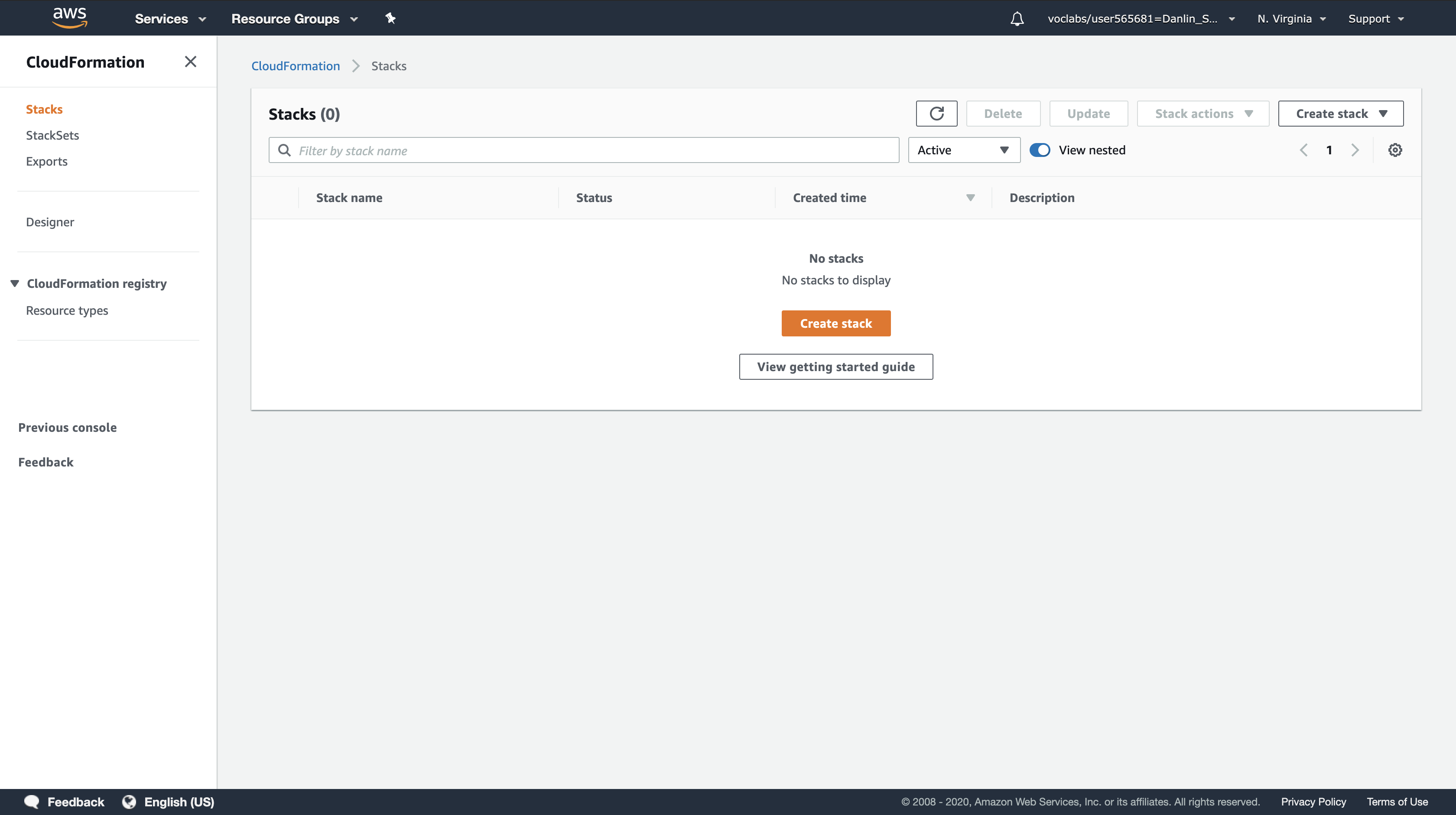This screenshot has width=1456, height=815.
Task: Click the refresh stacks icon button
Action: pyautogui.click(x=936, y=114)
